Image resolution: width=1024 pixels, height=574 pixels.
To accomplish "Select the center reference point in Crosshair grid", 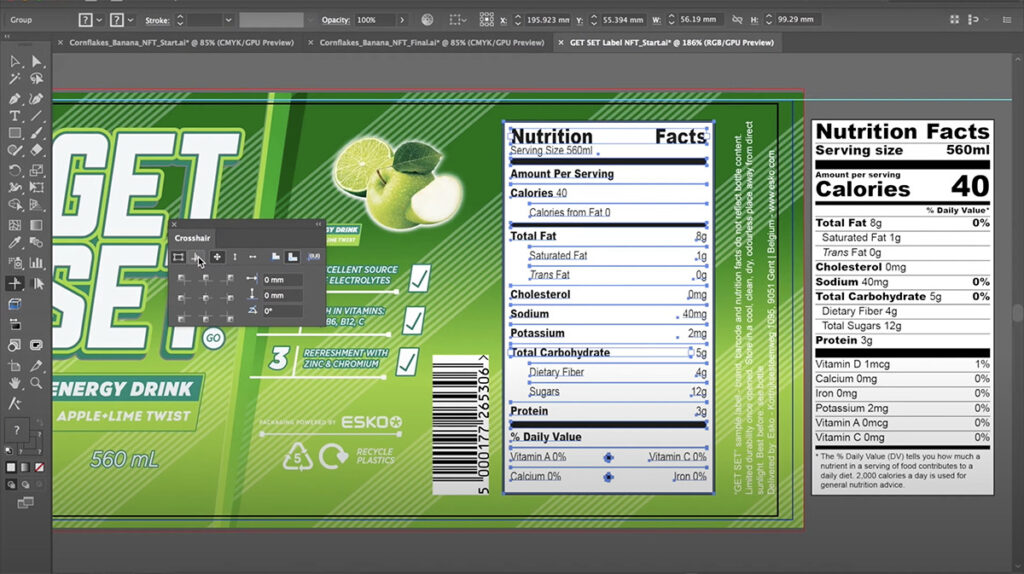I will point(206,298).
